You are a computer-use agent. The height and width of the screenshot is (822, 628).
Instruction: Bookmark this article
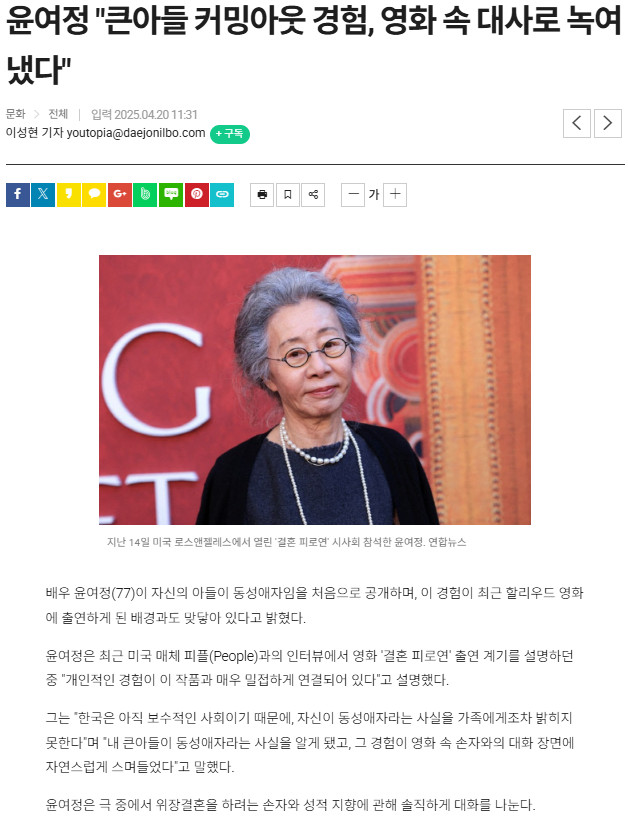pos(288,195)
